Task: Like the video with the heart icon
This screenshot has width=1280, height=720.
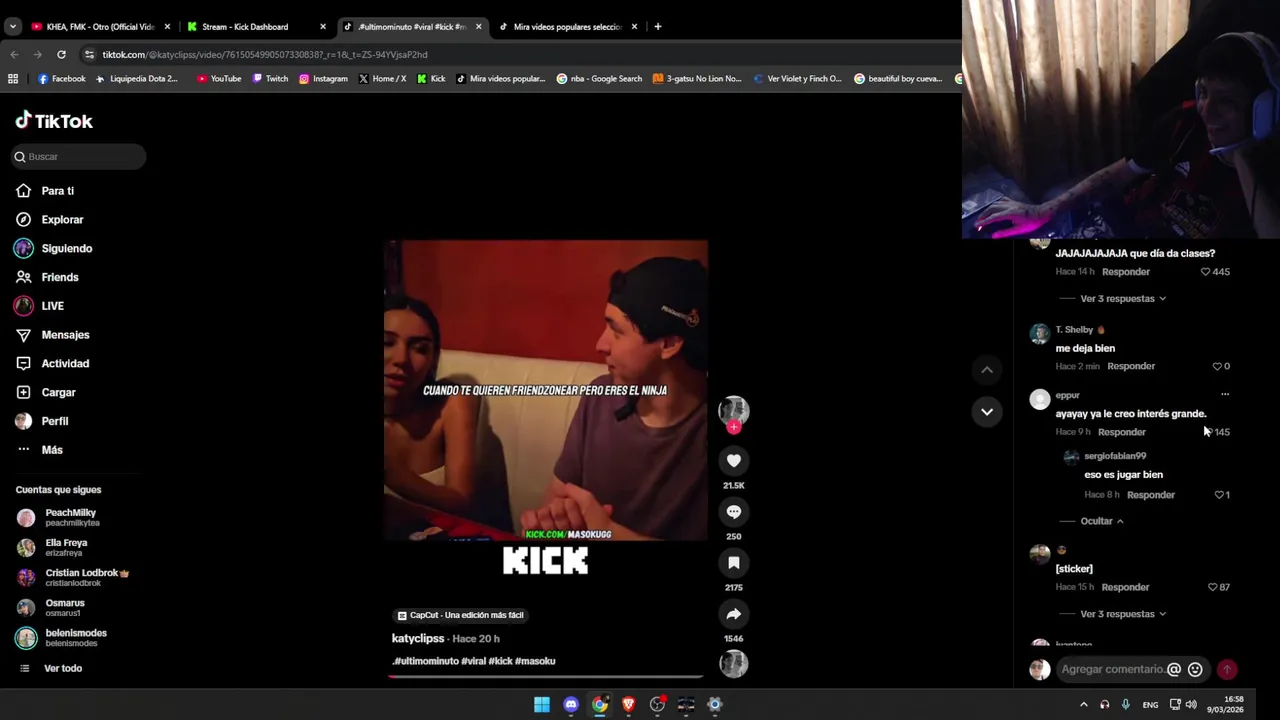Action: click(733, 460)
